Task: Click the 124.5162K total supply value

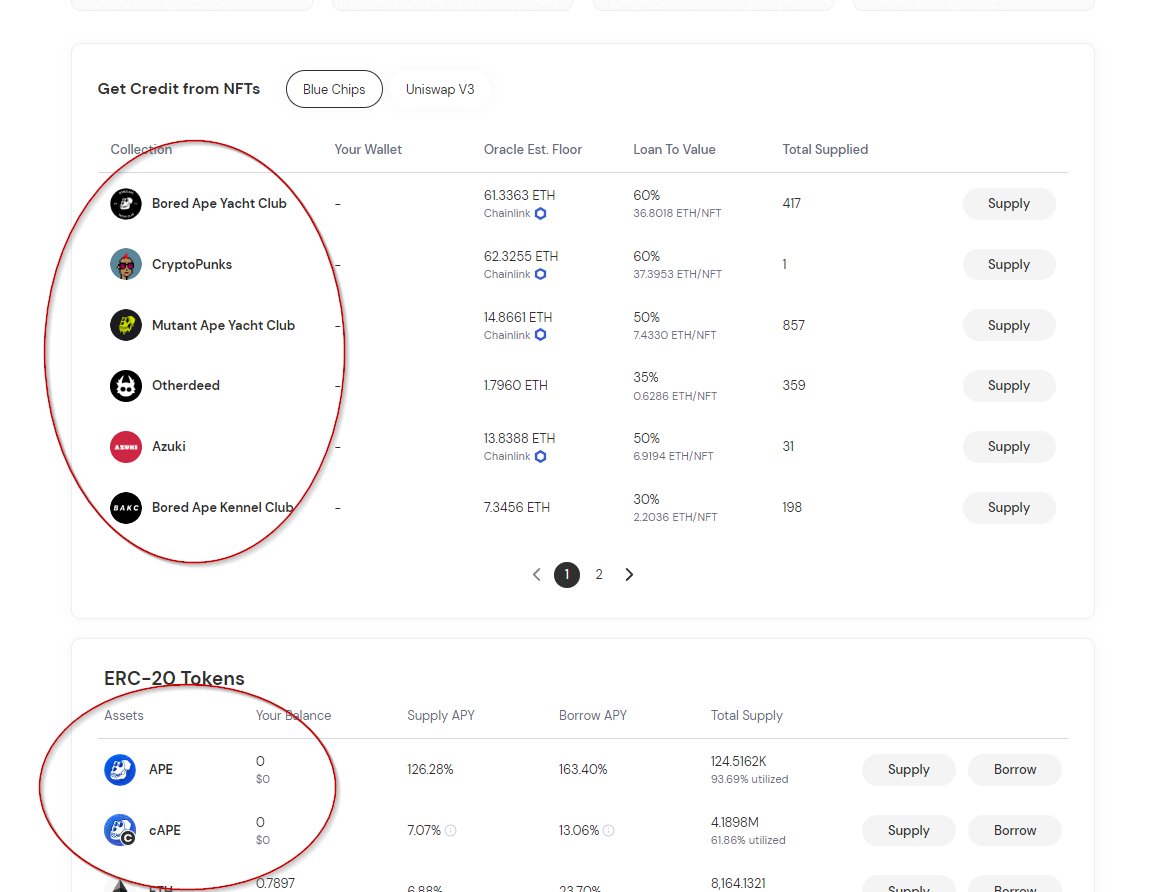Action: click(739, 761)
